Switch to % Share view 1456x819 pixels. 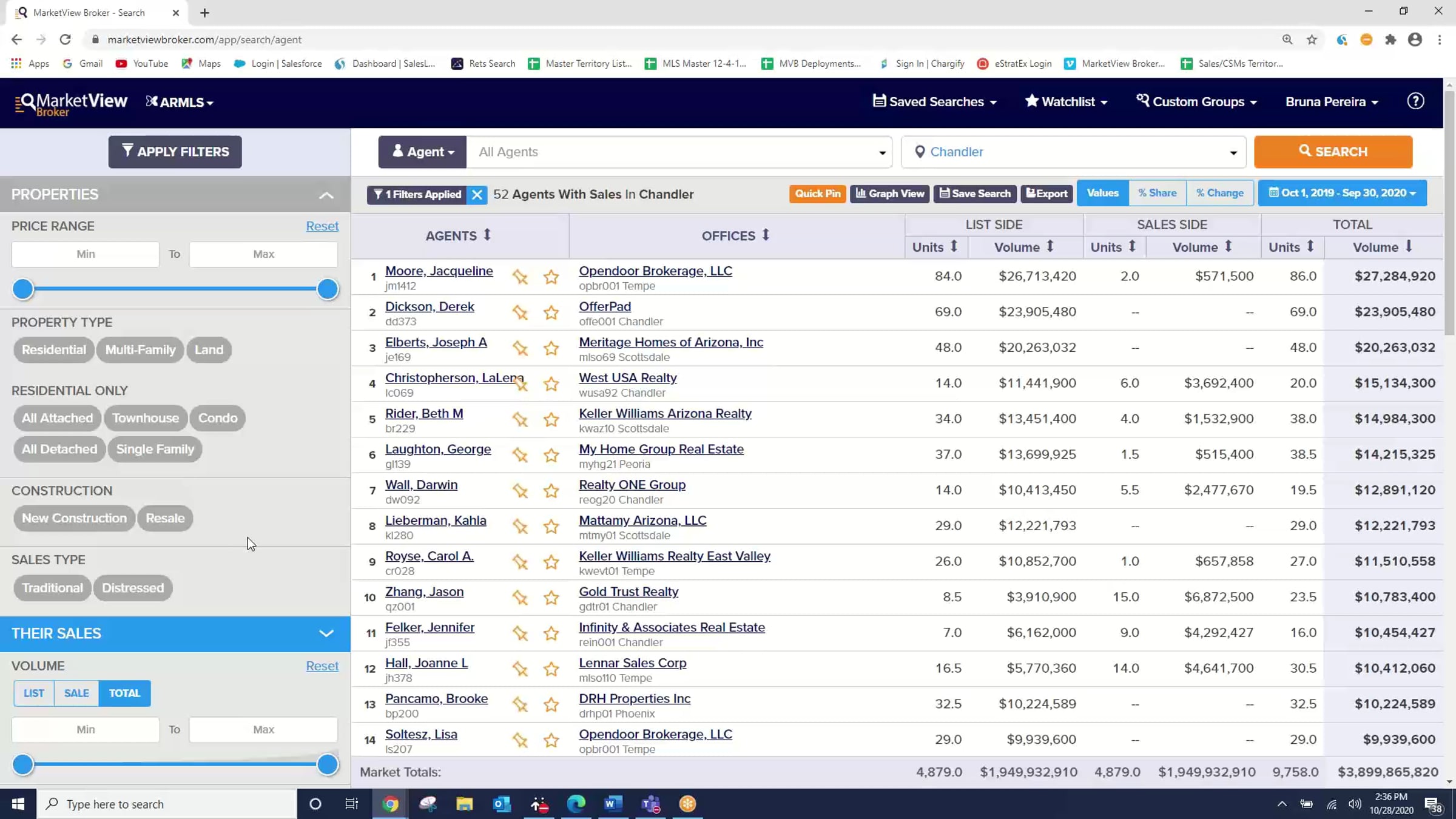click(1157, 193)
